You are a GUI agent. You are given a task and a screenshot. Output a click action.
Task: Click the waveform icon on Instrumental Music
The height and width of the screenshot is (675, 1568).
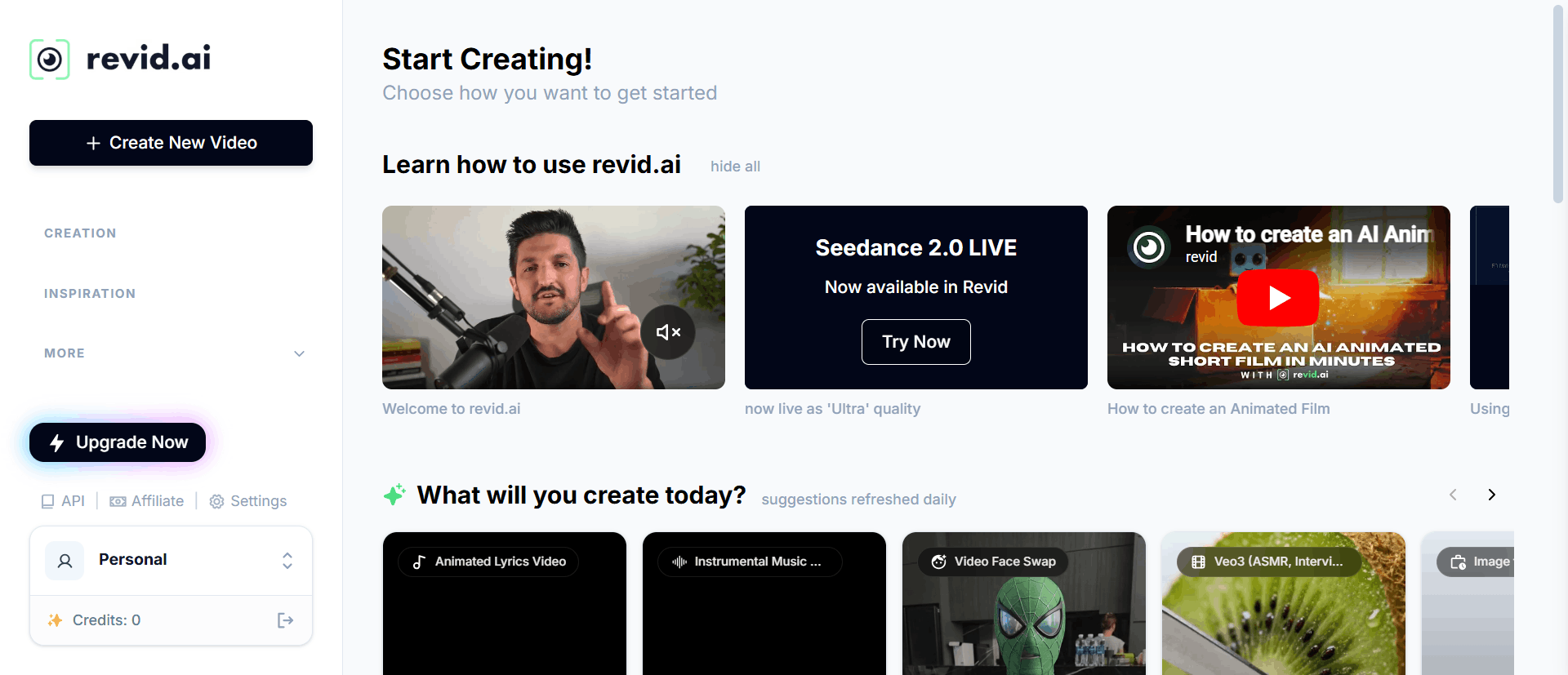coord(679,562)
